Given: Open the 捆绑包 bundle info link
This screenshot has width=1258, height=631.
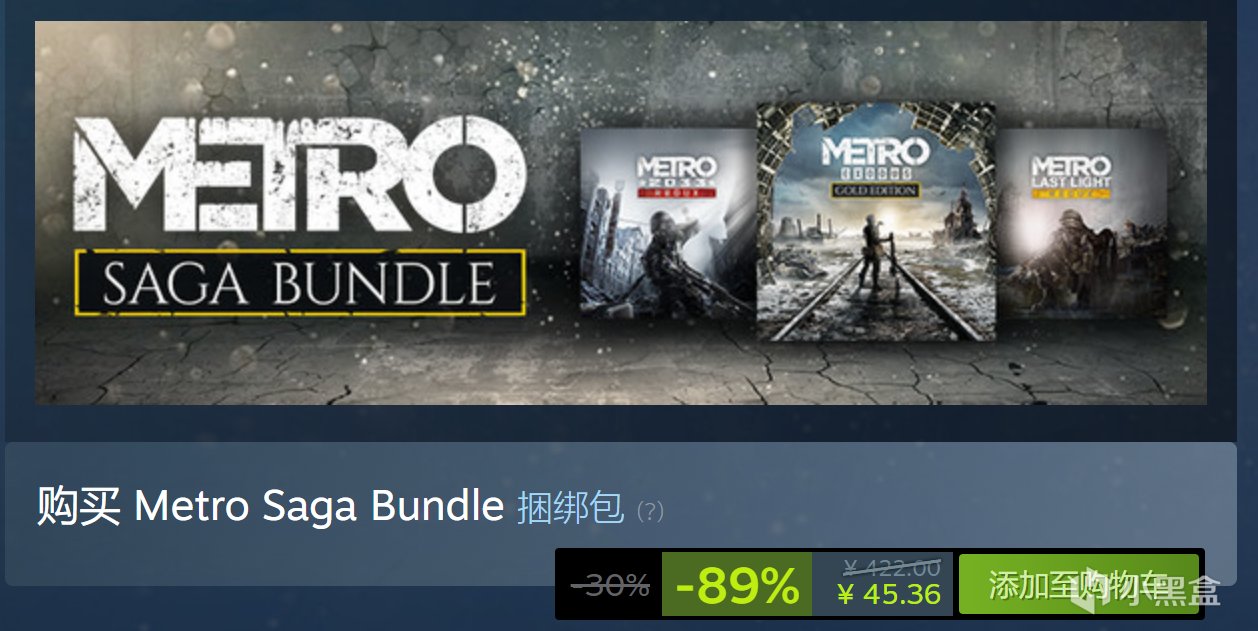Looking at the screenshot, I should tap(570, 508).
